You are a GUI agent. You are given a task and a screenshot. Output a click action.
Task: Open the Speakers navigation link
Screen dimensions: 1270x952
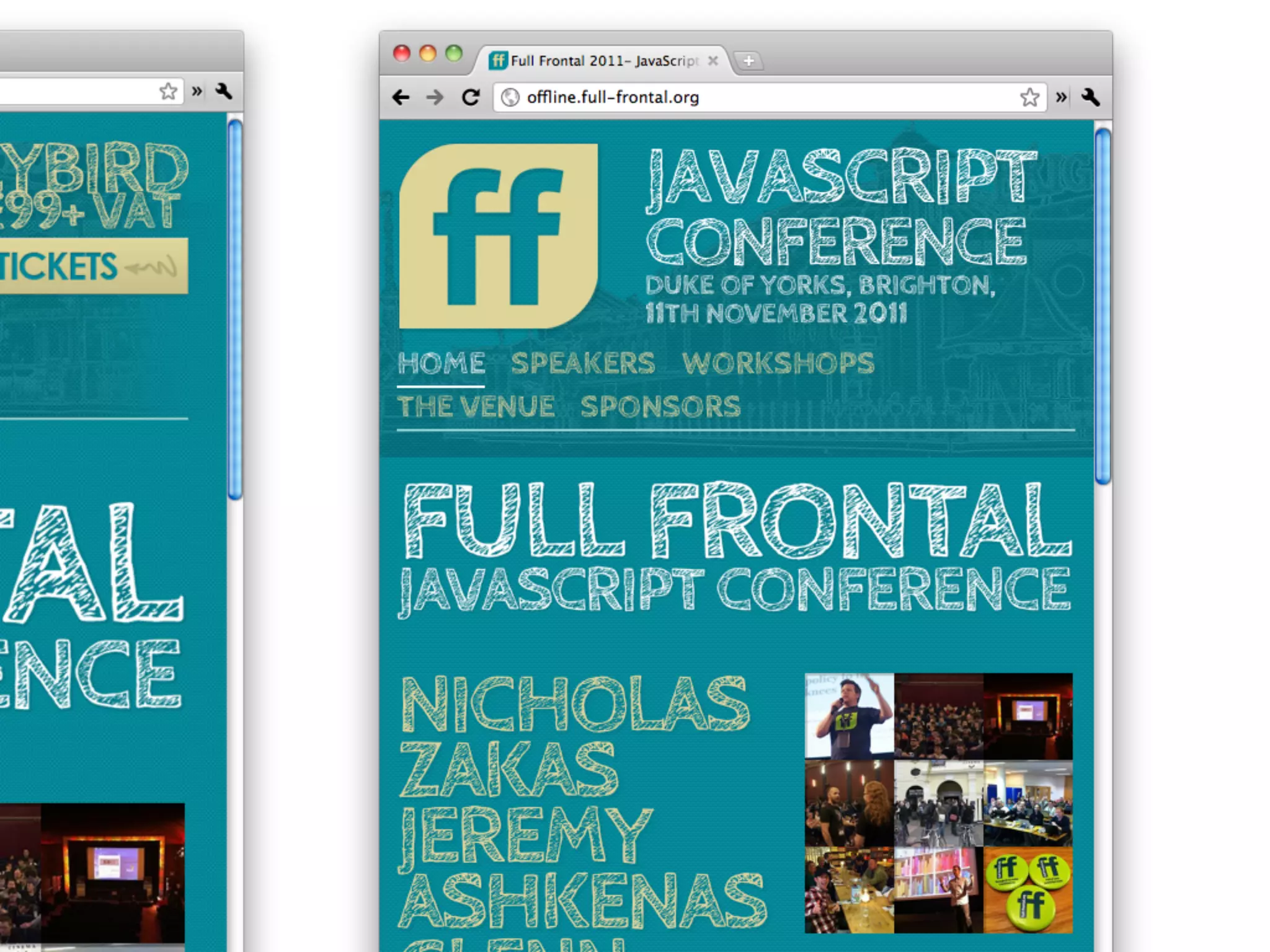(582, 363)
